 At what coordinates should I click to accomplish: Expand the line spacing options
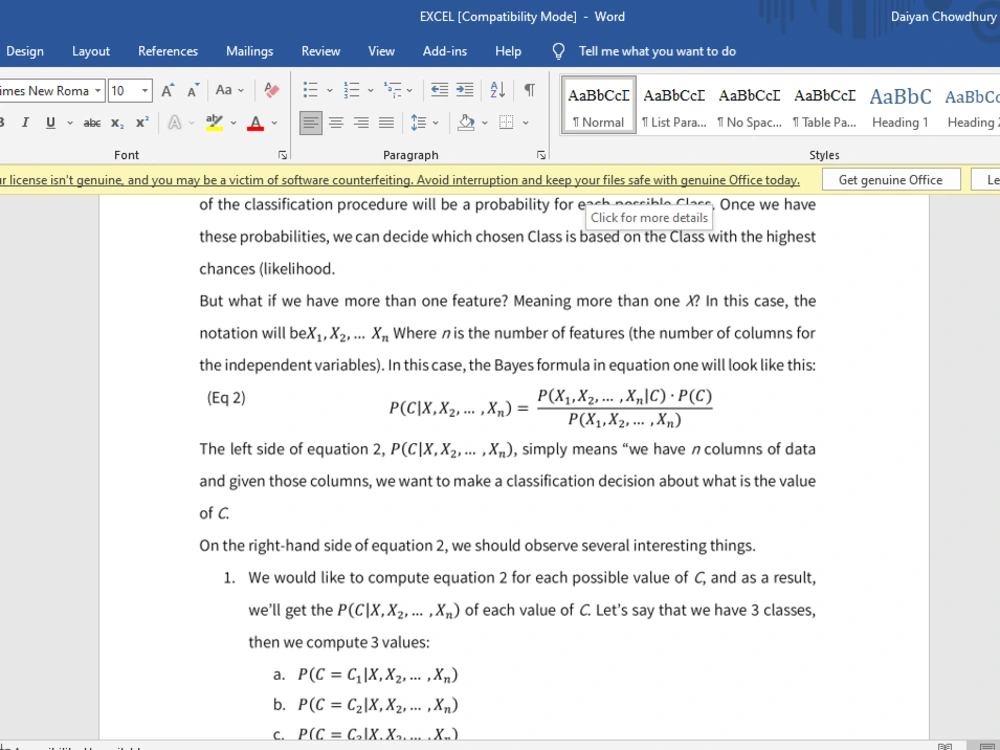tap(434, 124)
